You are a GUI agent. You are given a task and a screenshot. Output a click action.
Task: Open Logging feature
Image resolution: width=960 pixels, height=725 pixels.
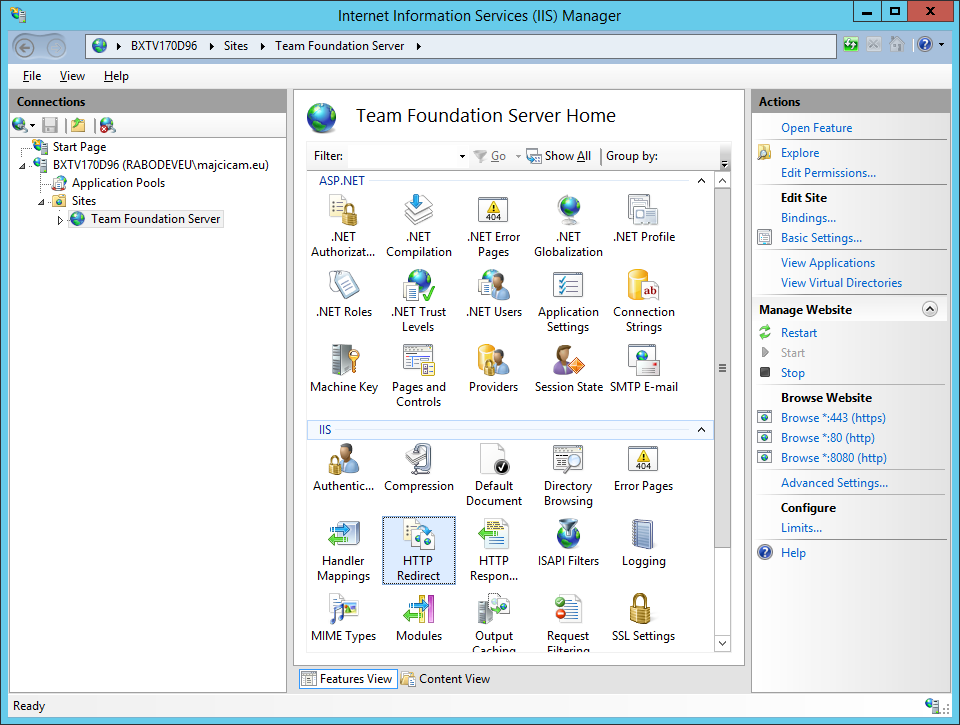(643, 543)
